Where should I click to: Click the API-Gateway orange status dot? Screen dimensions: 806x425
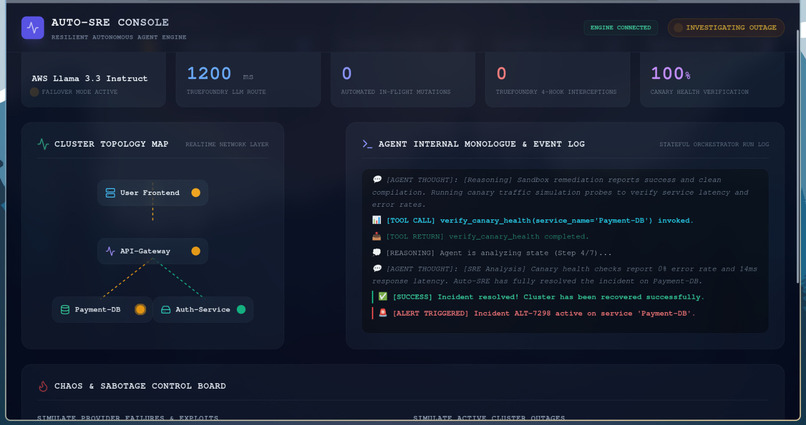pos(196,251)
